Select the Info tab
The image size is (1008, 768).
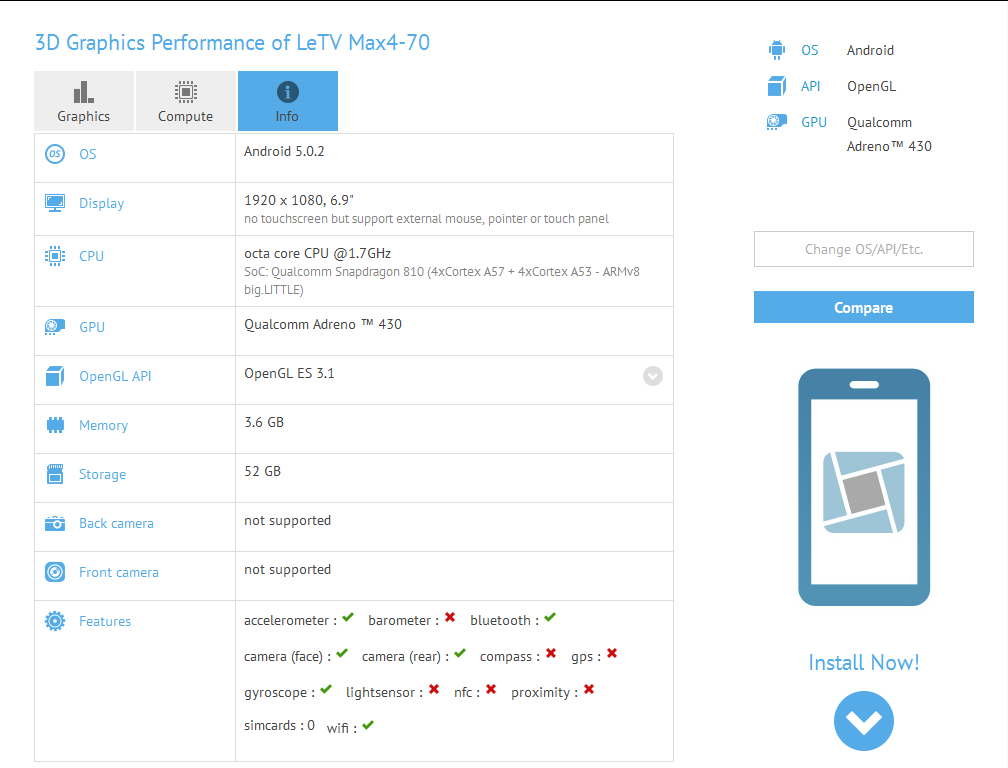pyautogui.click(x=287, y=101)
